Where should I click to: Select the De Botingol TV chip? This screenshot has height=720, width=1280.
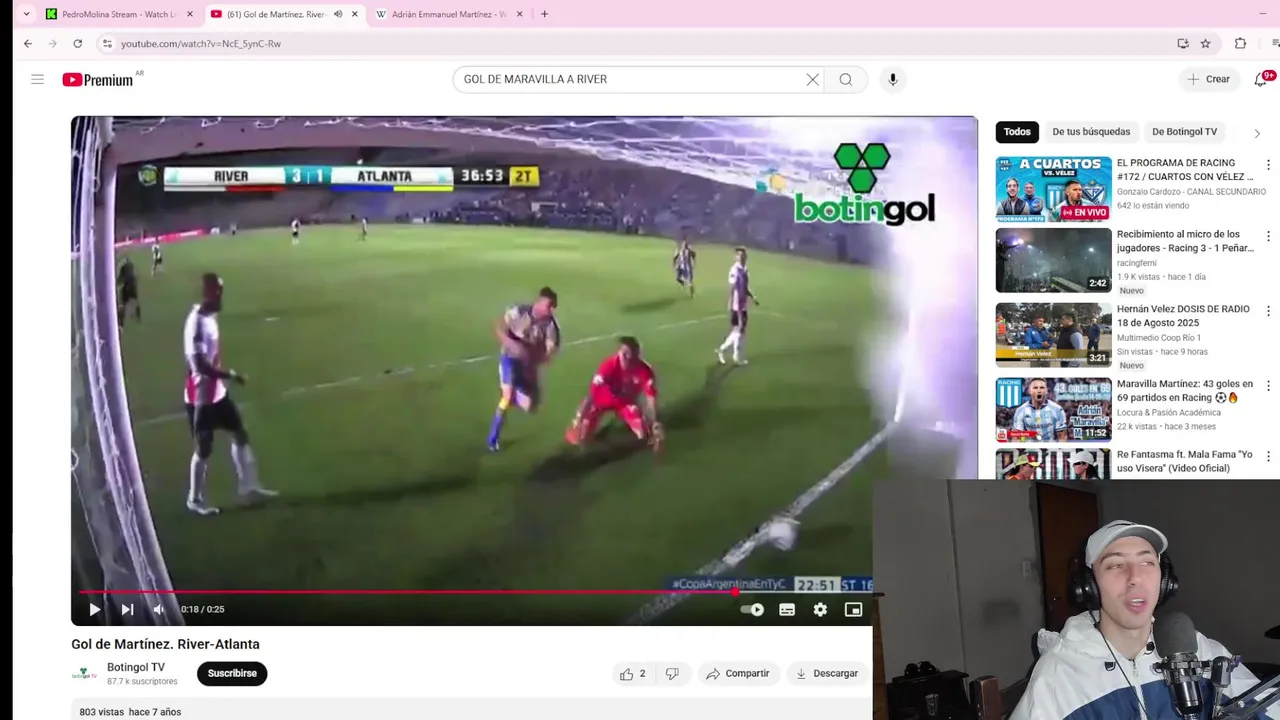point(1185,132)
